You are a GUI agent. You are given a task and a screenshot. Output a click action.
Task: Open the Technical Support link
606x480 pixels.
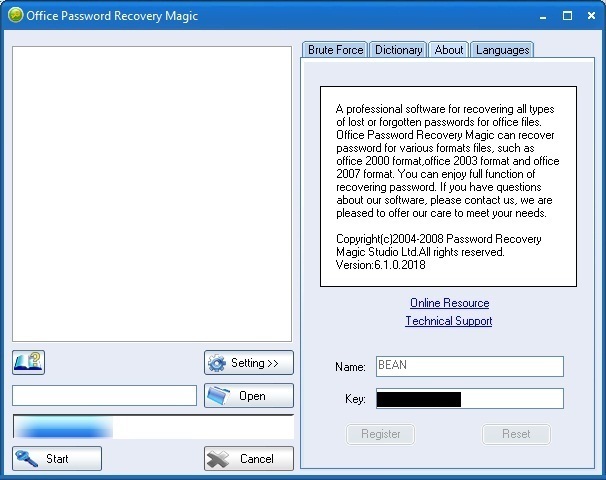[x=449, y=321]
